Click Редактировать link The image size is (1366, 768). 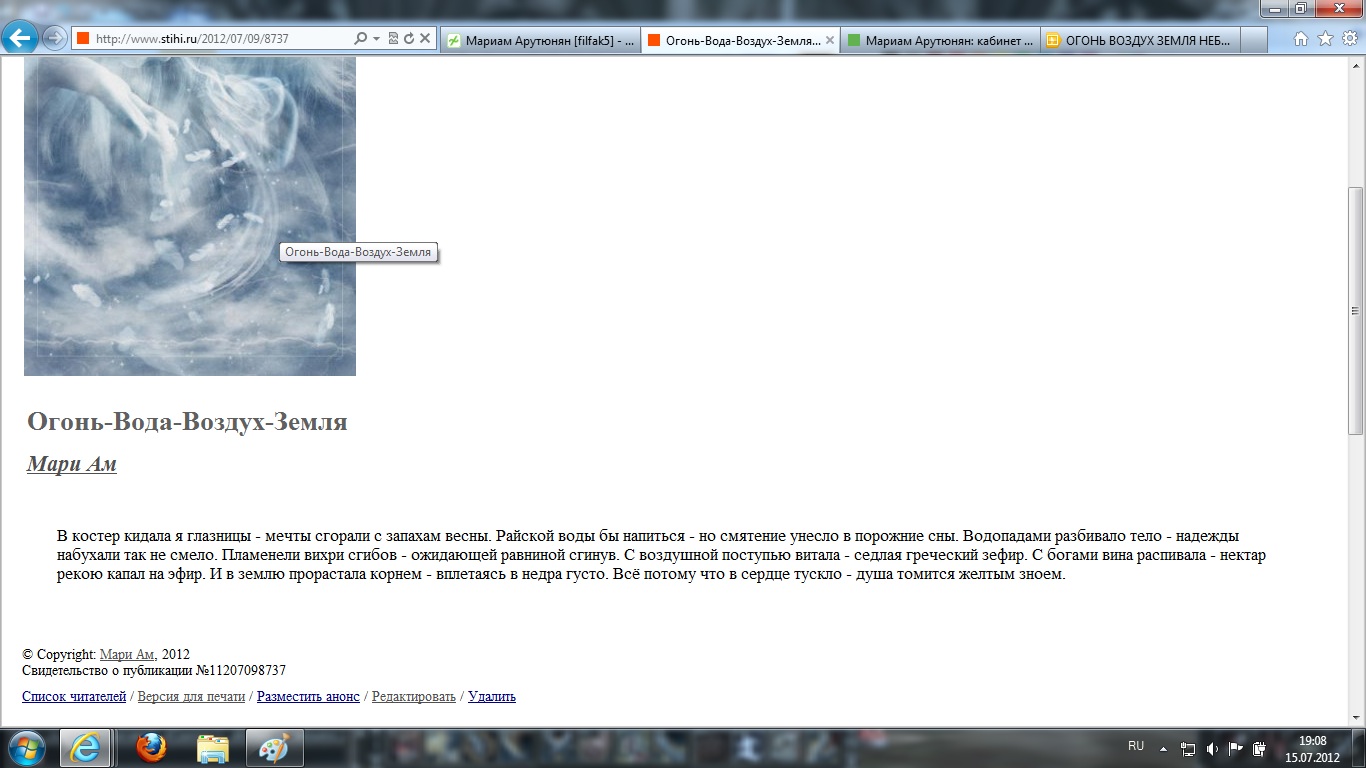tap(414, 696)
